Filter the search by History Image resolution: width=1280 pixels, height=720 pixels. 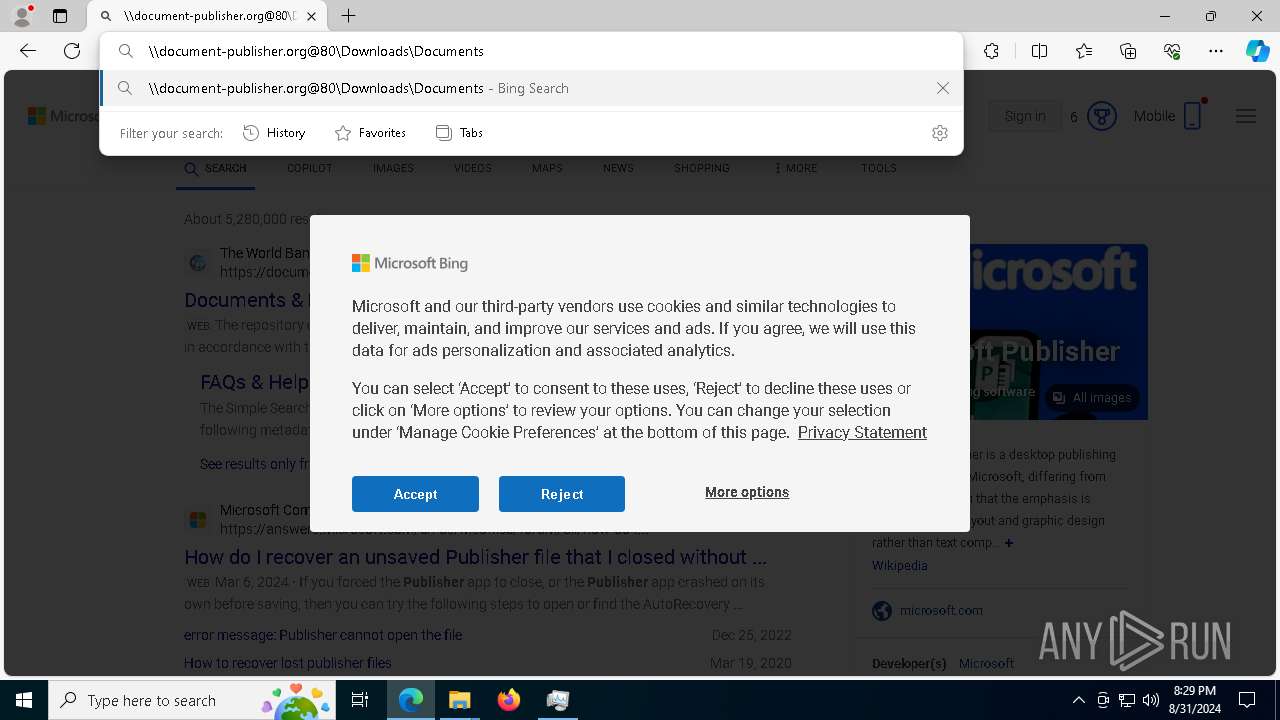tap(274, 133)
